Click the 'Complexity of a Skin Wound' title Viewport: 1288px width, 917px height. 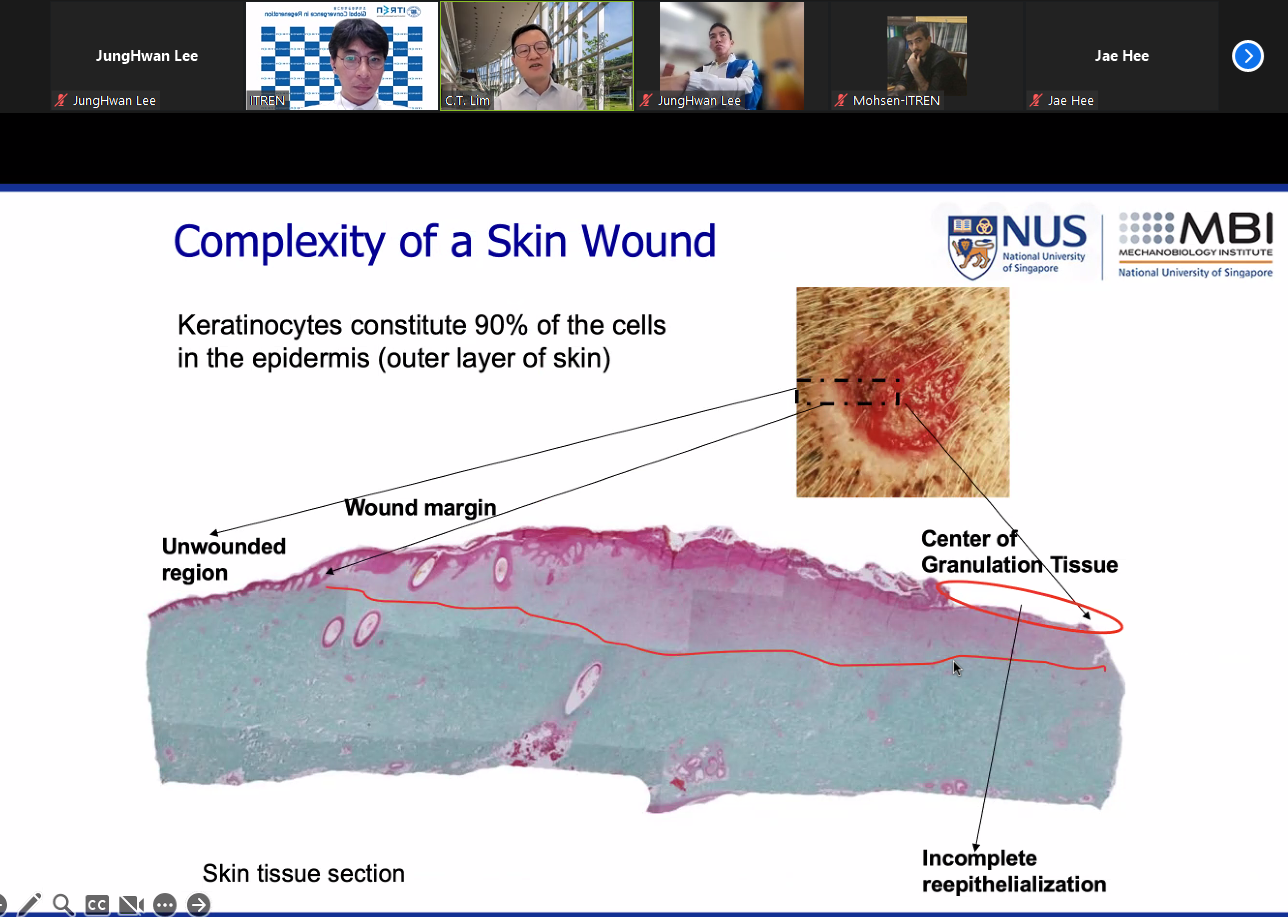click(445, 242)
